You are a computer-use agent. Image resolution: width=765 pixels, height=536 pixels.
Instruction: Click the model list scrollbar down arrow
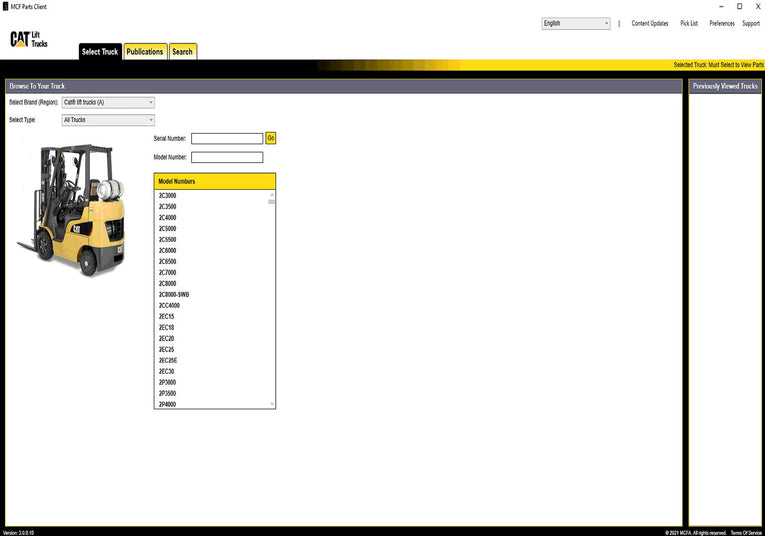[271, 404]
